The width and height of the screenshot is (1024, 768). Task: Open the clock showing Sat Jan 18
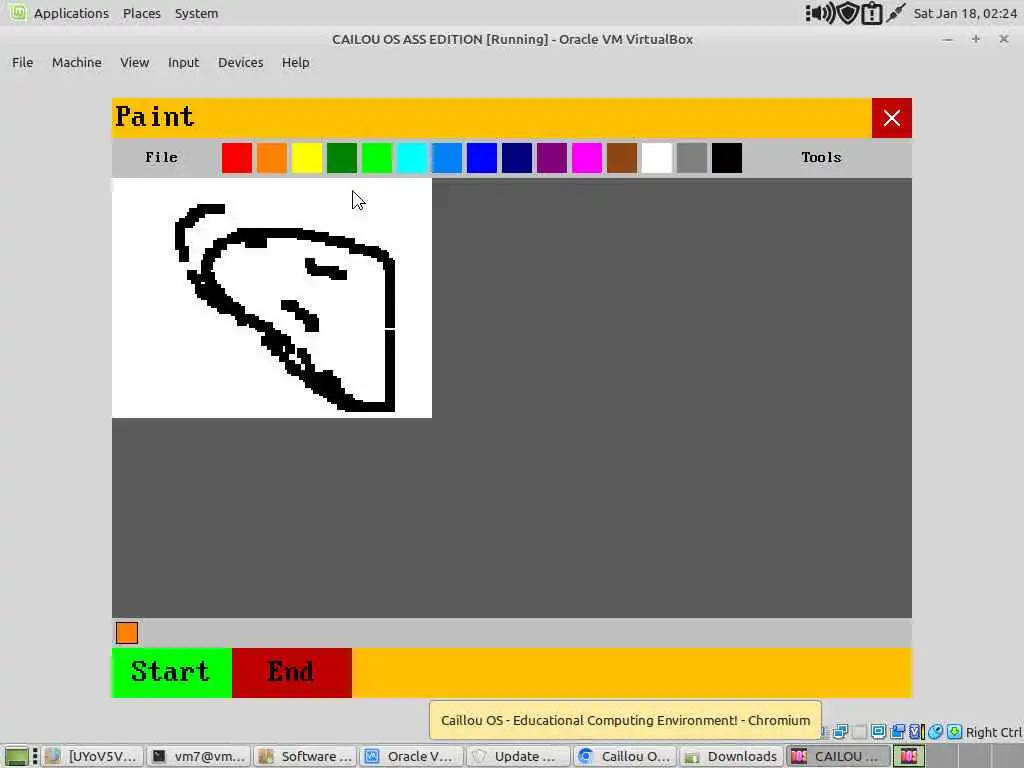coord(965,13)
